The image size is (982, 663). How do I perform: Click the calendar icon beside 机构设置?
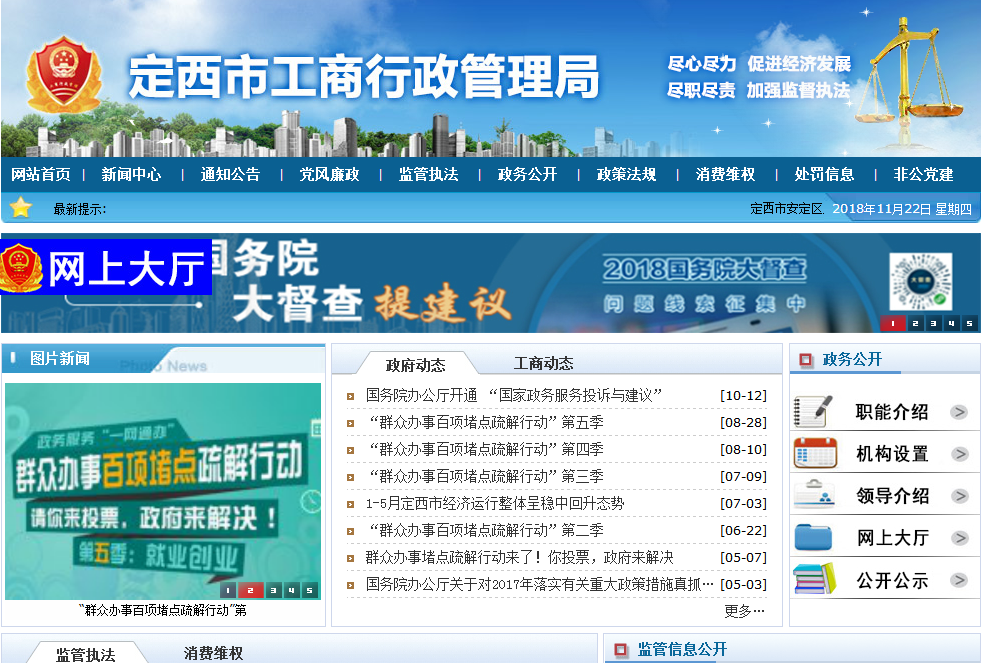813,453
